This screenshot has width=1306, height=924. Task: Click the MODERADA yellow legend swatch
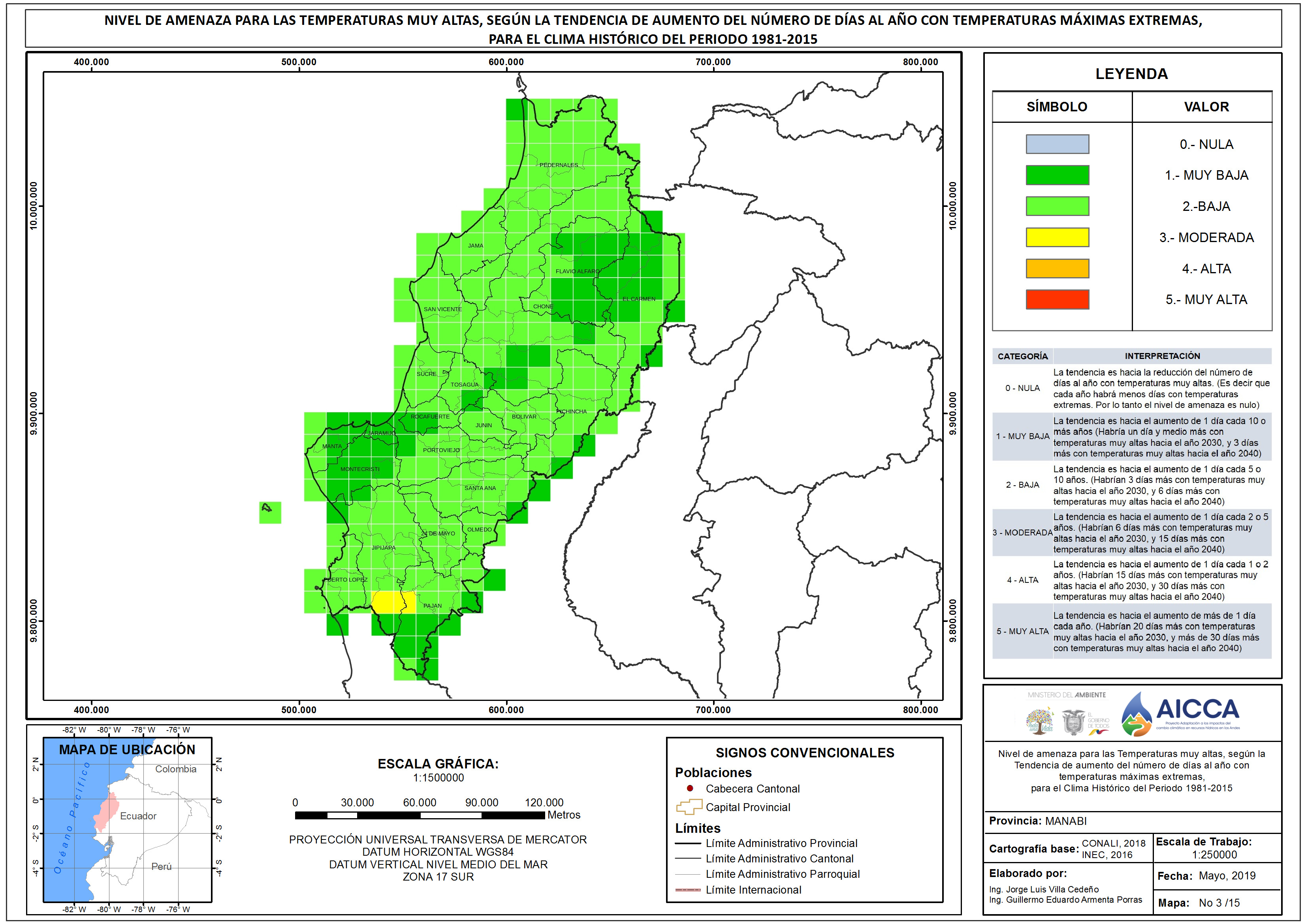pyautogui.click(x=1057, y=237)
